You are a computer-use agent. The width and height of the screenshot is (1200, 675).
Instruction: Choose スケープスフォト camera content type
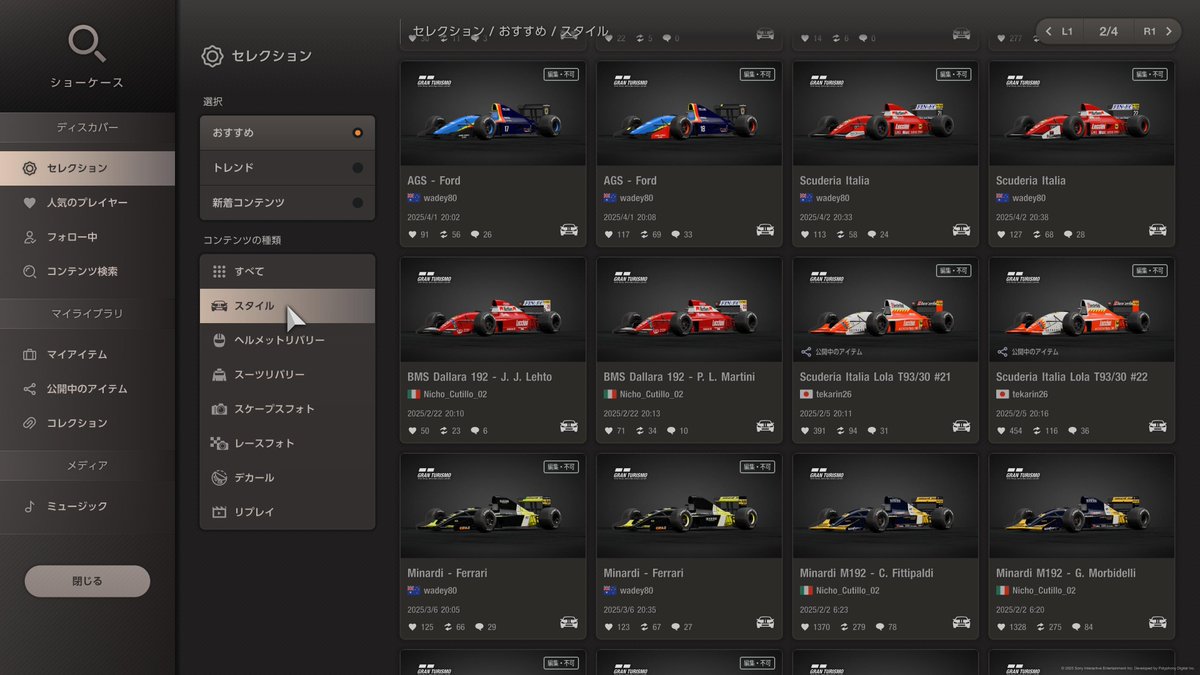tap(287, 409)
